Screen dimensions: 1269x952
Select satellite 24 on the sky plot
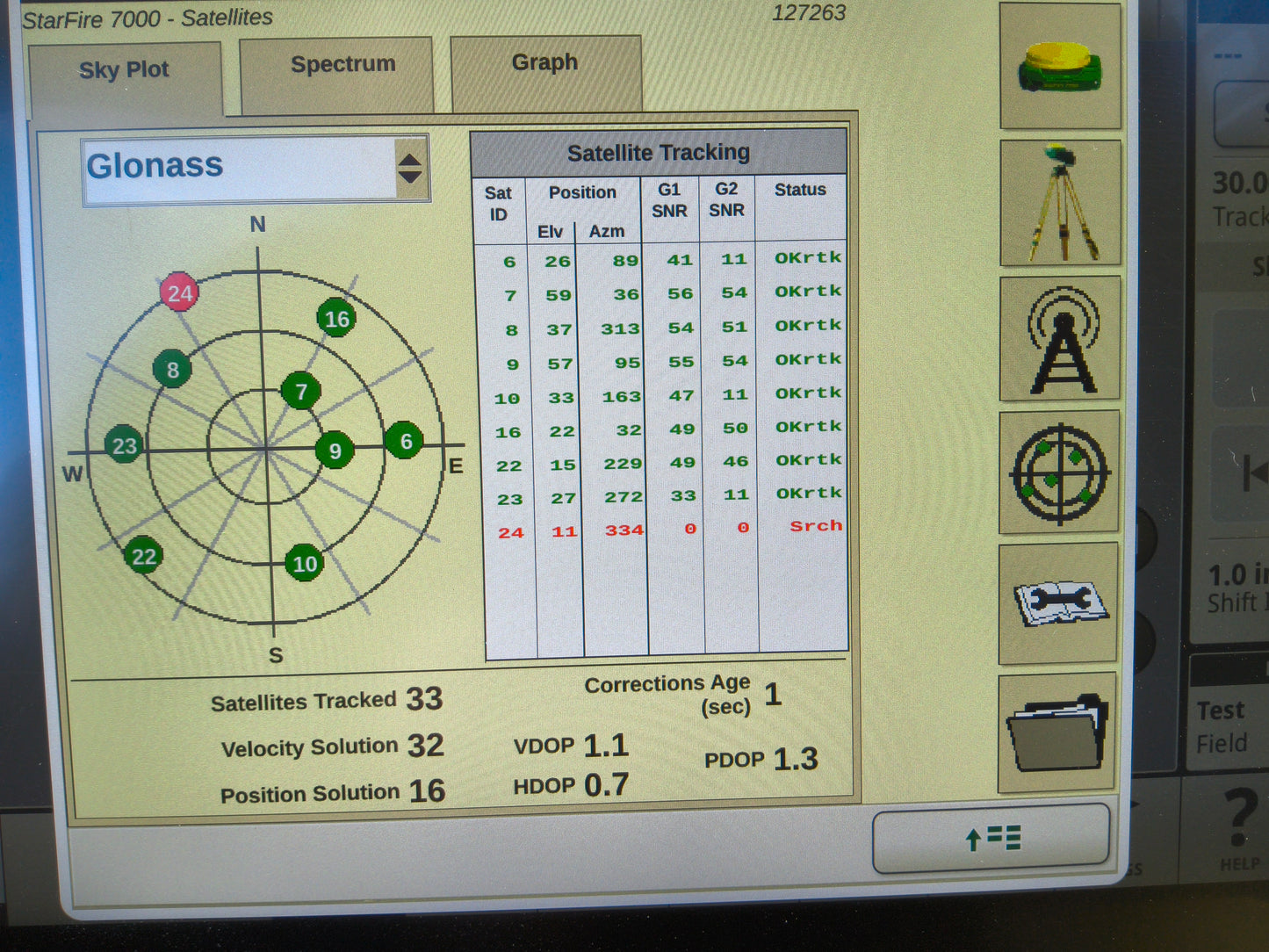click(180, 293)
